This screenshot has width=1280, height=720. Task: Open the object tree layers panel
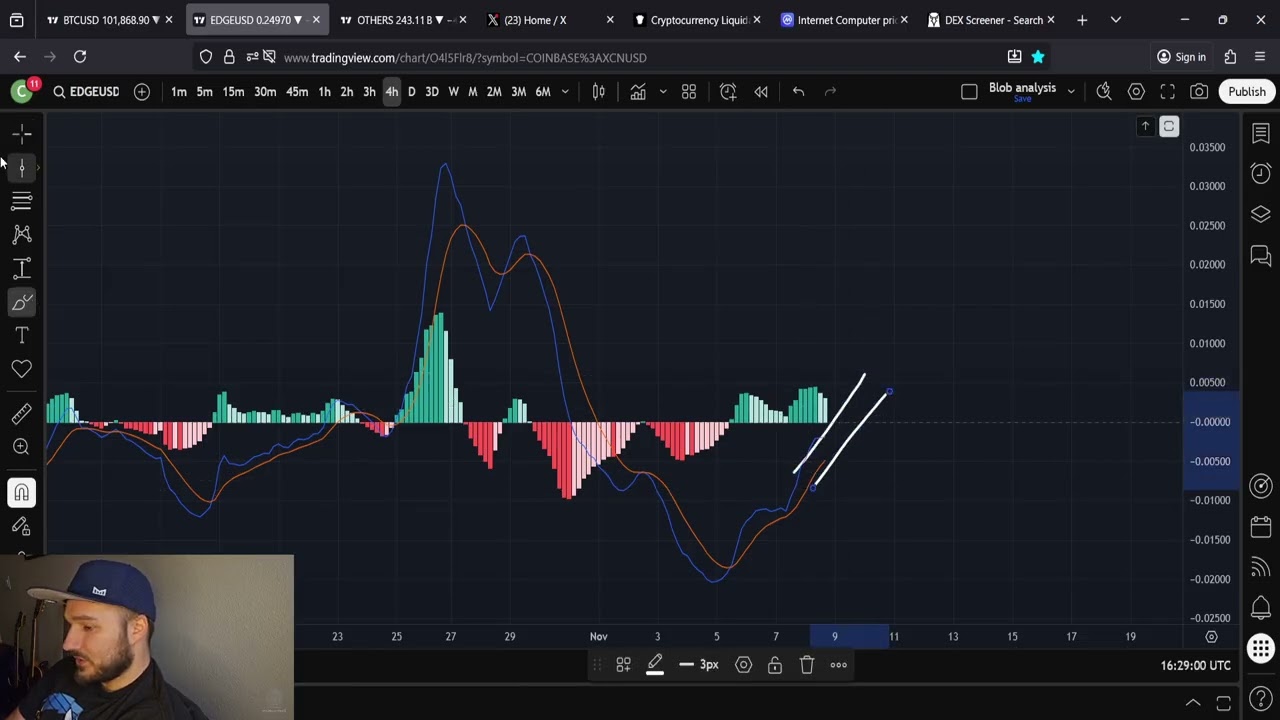1261,214
